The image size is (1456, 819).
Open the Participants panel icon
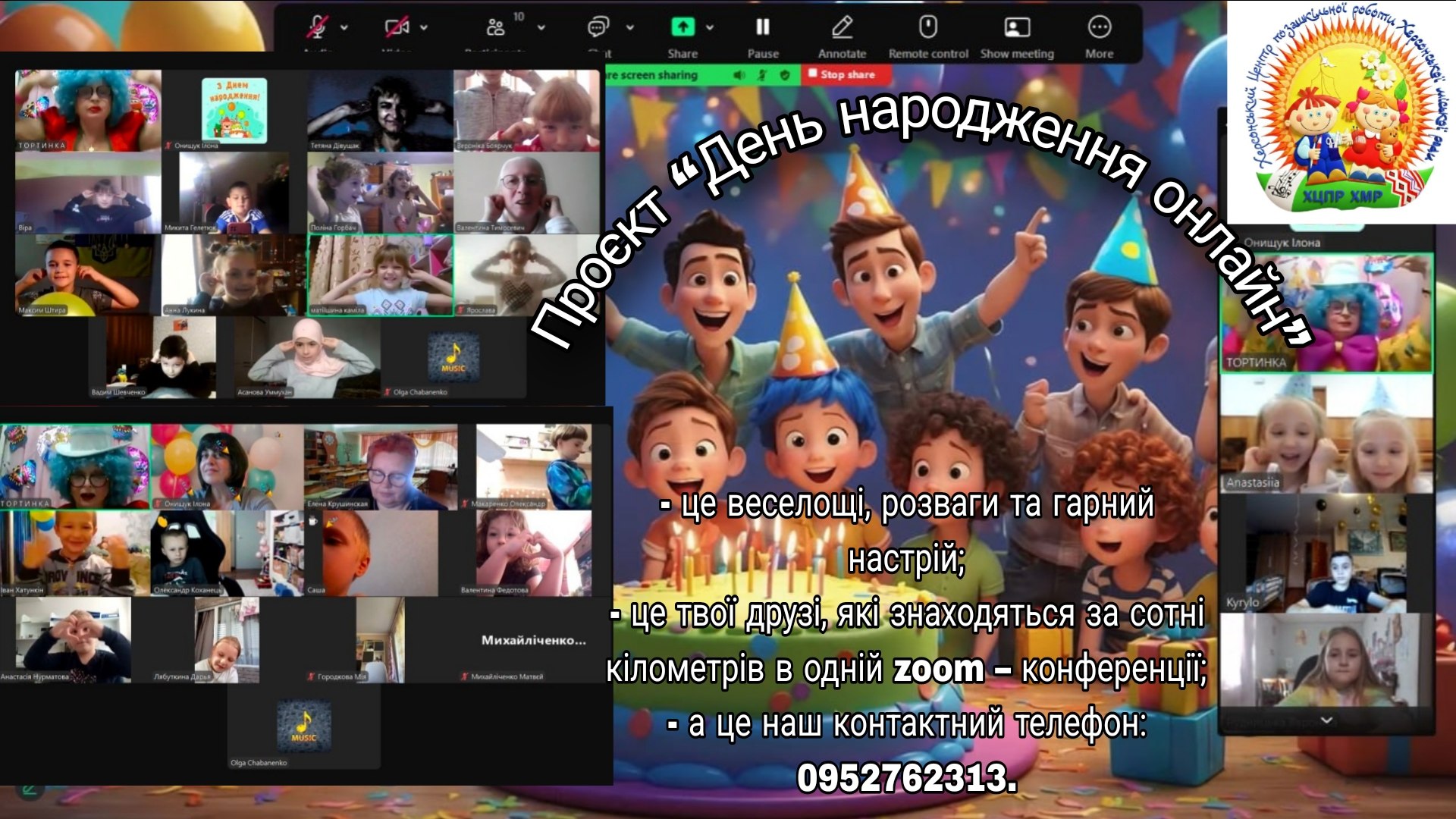tap(495, 28)
